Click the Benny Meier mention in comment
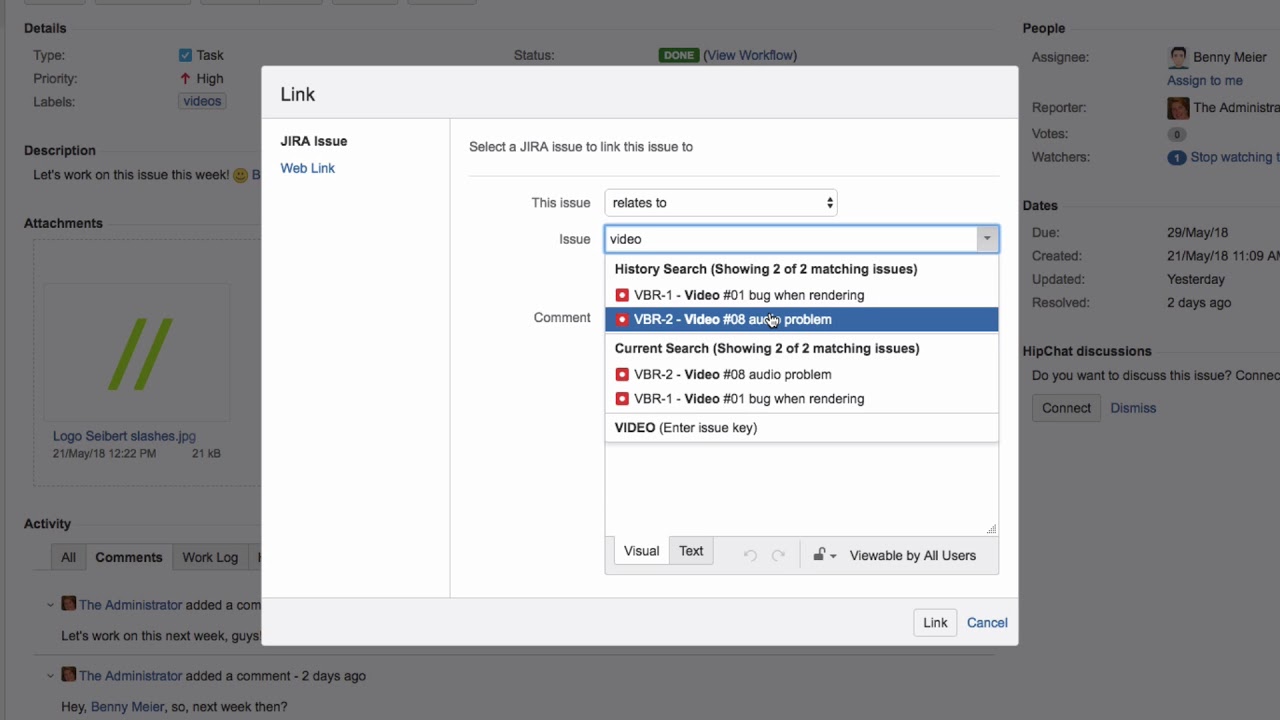The width and height of the screenshot is (1280, 720). point(127,706)
